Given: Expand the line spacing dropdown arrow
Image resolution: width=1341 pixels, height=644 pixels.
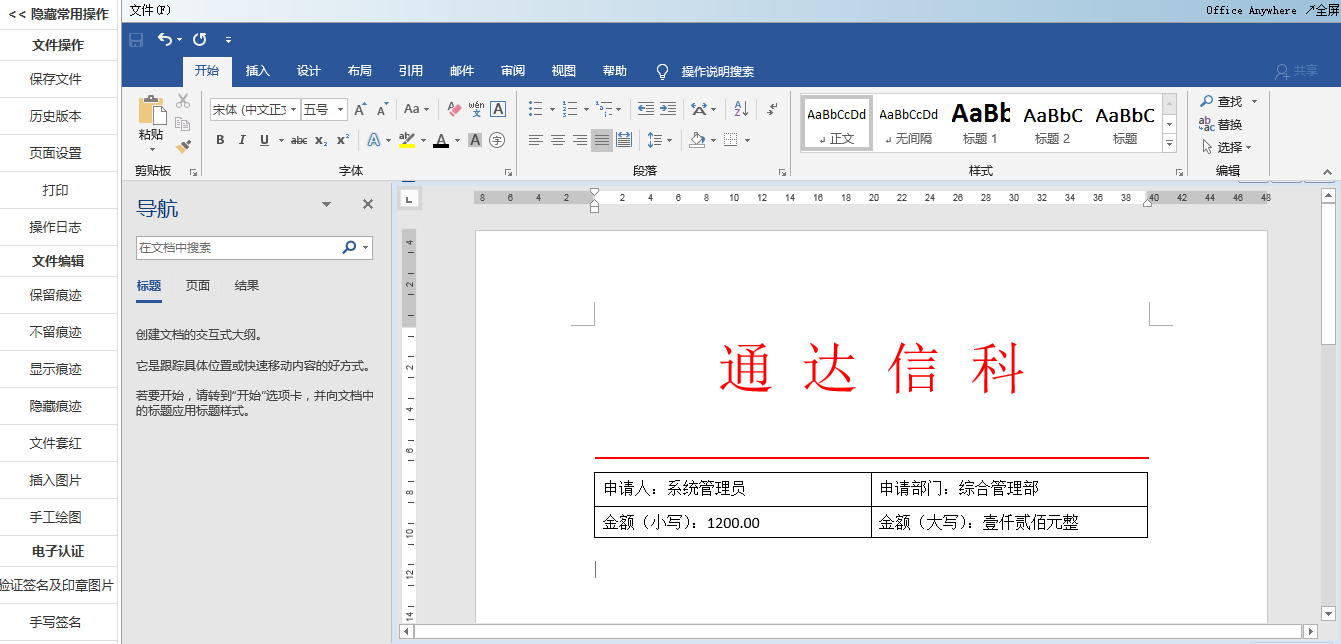Looking at the screenshot, I should [x=668, y=140].
